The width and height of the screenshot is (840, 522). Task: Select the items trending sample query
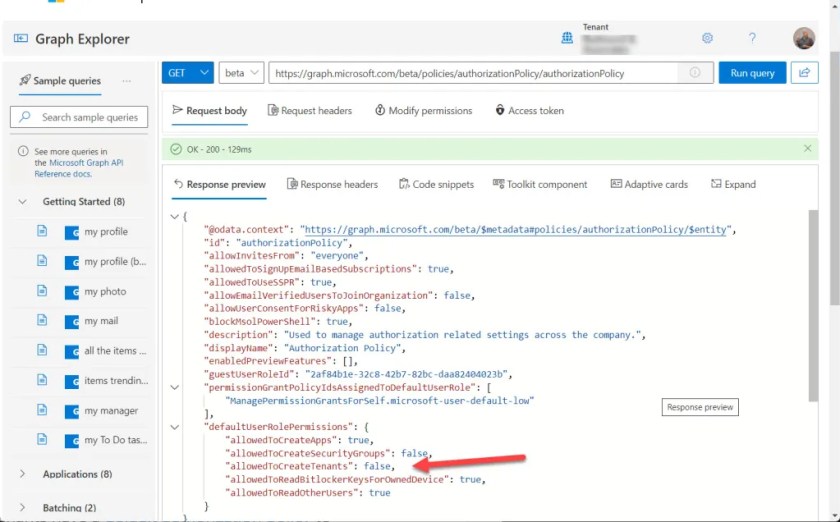click(116, 381)
